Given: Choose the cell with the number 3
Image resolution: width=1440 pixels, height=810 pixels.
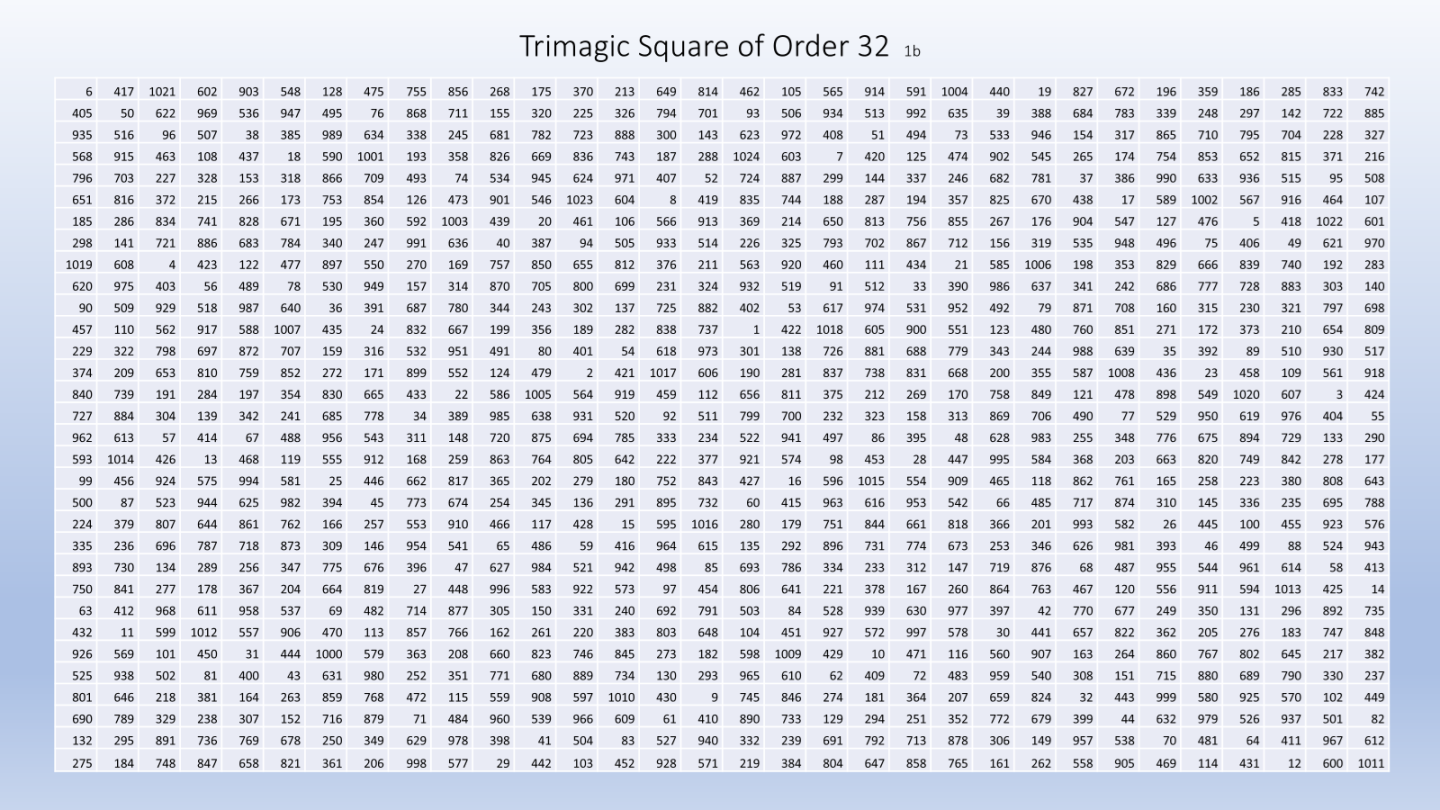Looking at the screenshot, I should 1329,394.
